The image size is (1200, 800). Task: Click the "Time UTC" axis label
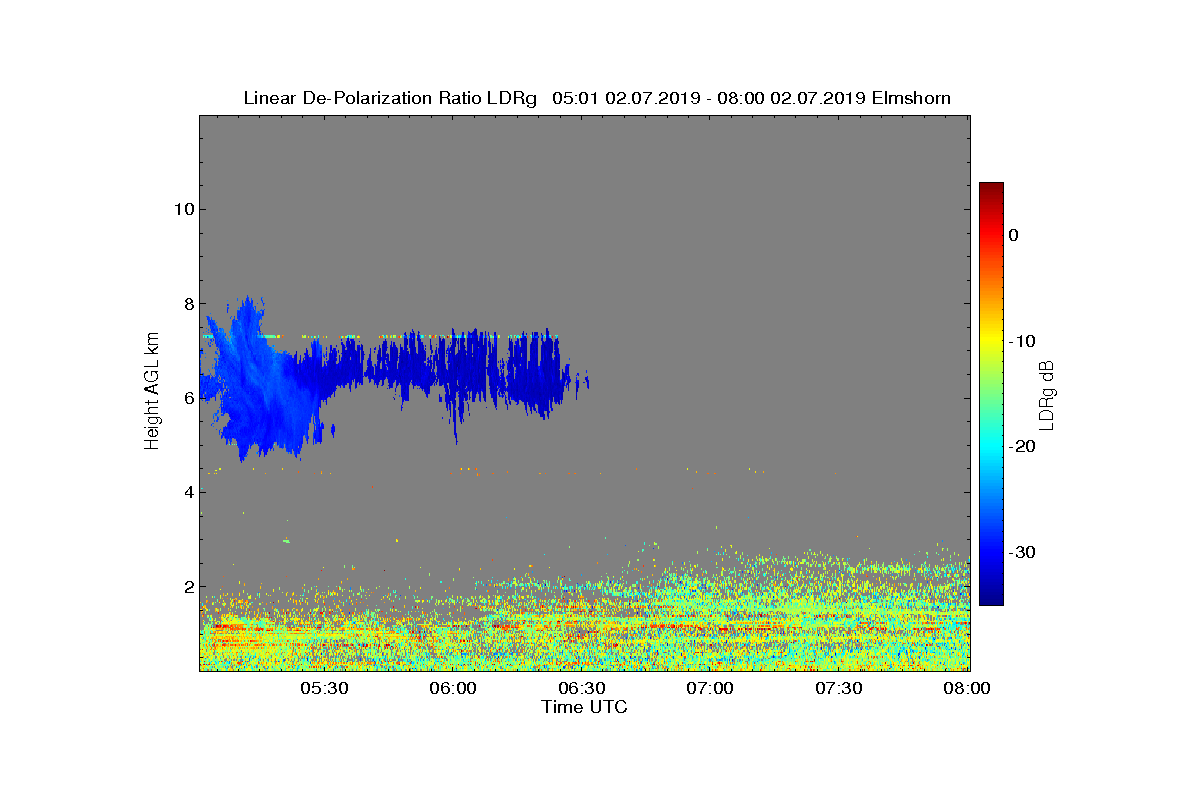point(584,707)
